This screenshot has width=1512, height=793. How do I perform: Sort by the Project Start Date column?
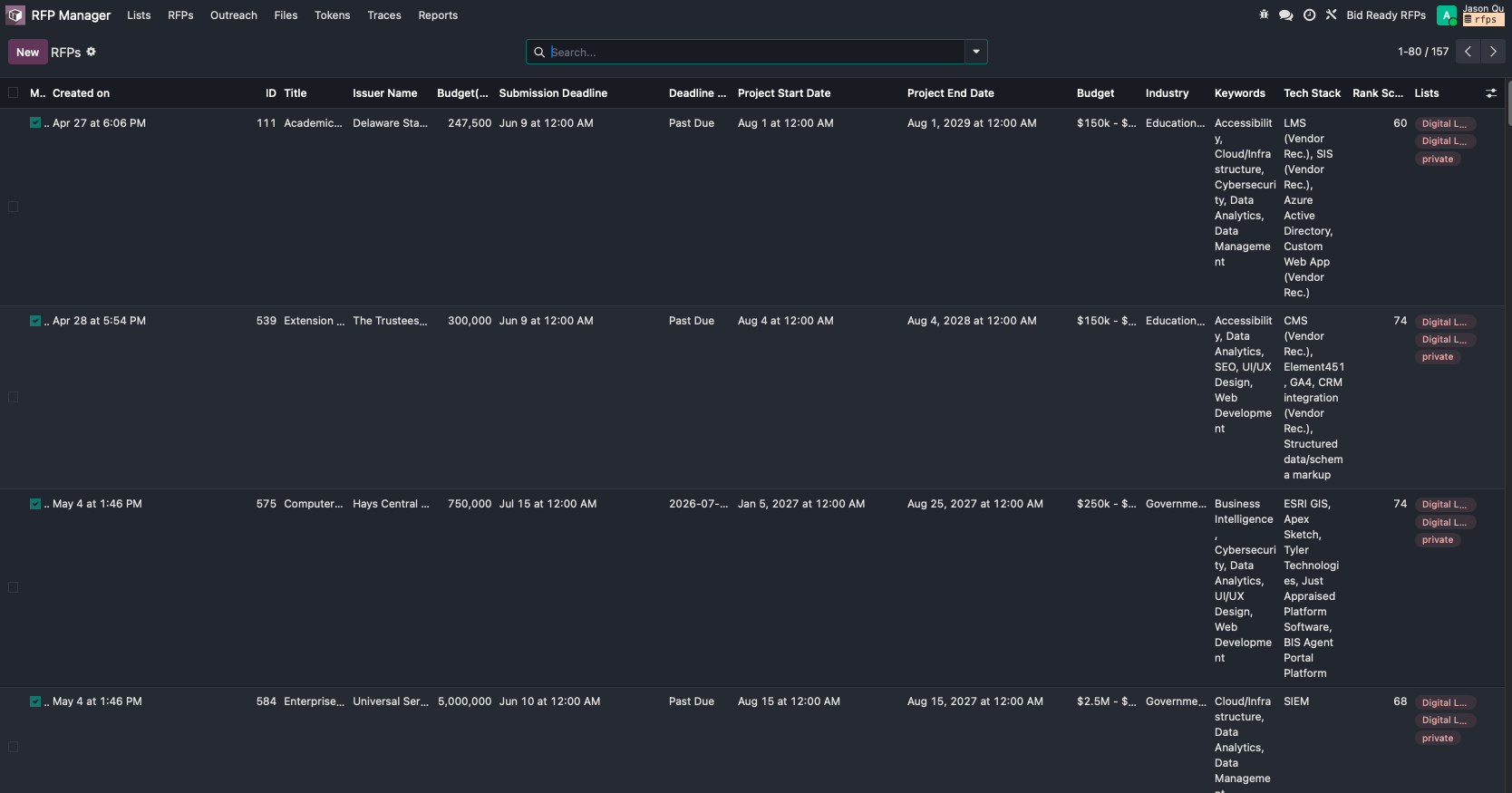point(784,93)
